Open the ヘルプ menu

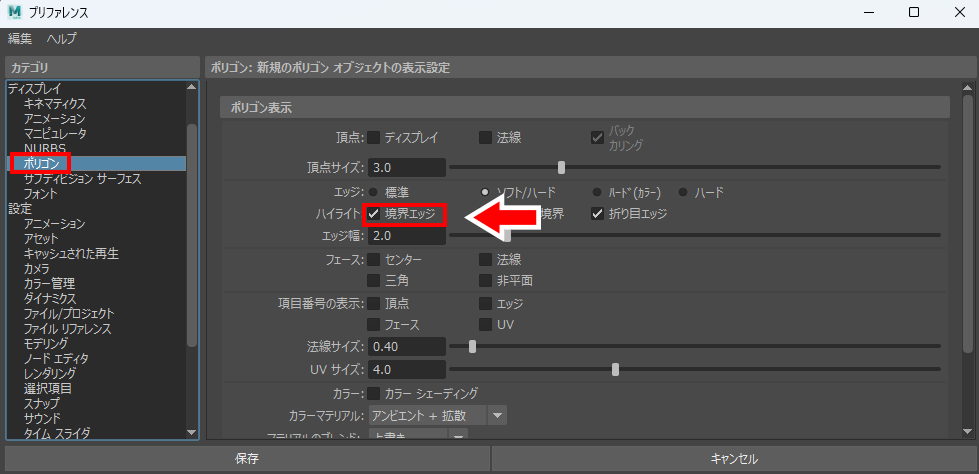tap(61, 38)
